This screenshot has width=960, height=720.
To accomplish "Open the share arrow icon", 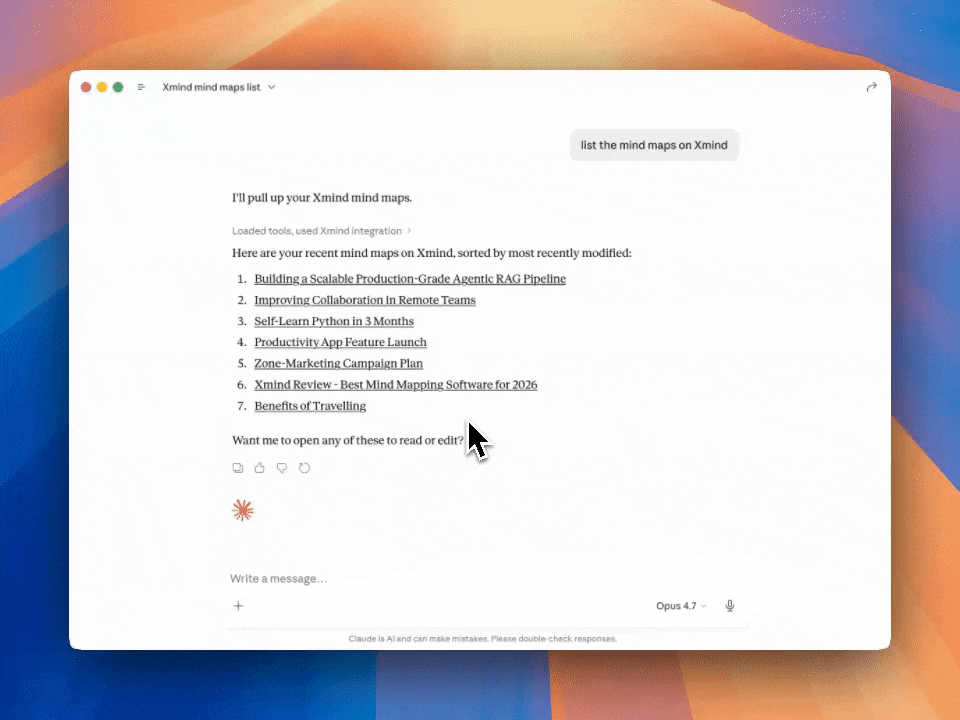I will pyautogui.click(x=871, y=88).
